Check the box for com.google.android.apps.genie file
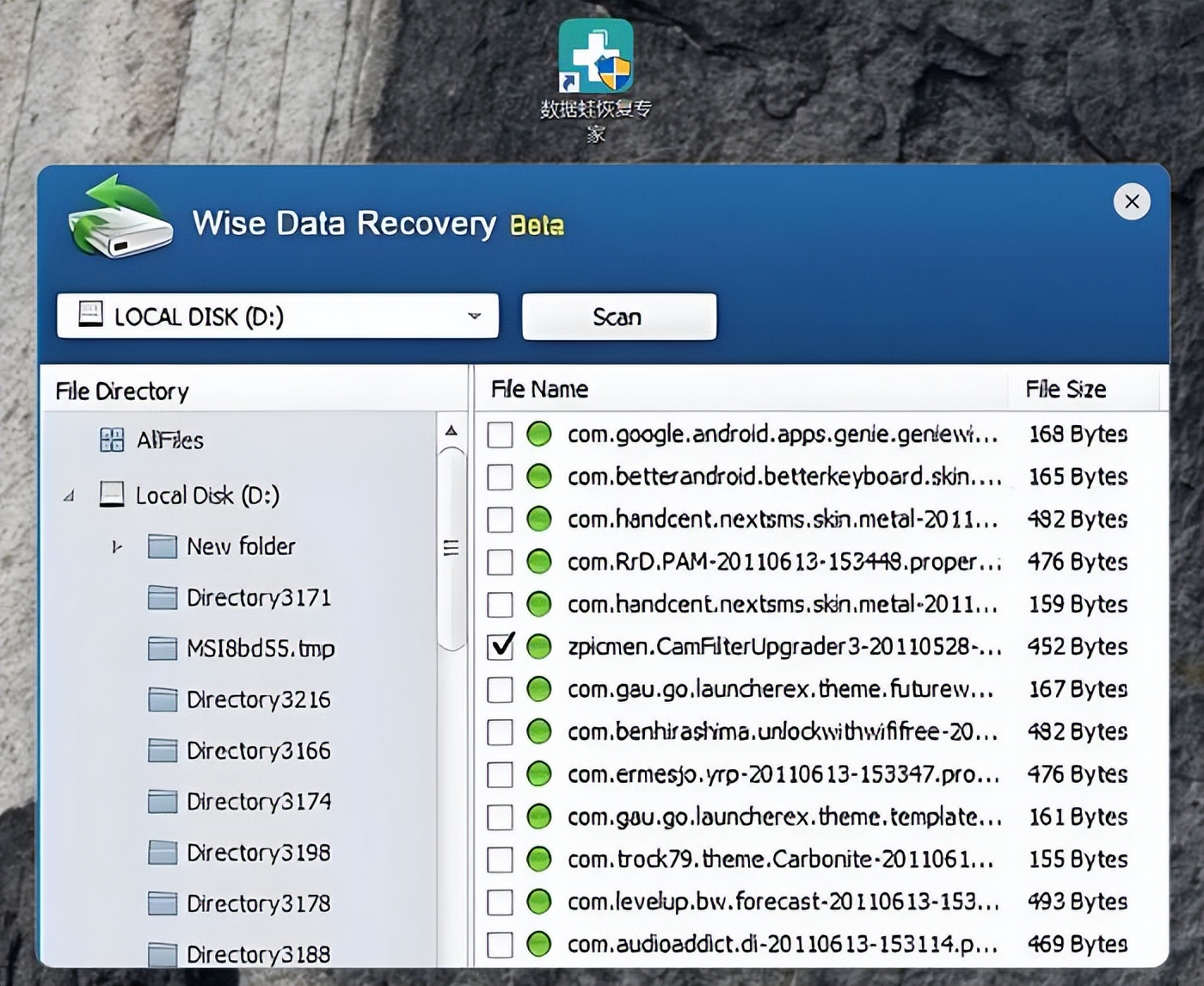Viewport: 1204px width, 986px height. click(x=500, y=434)
